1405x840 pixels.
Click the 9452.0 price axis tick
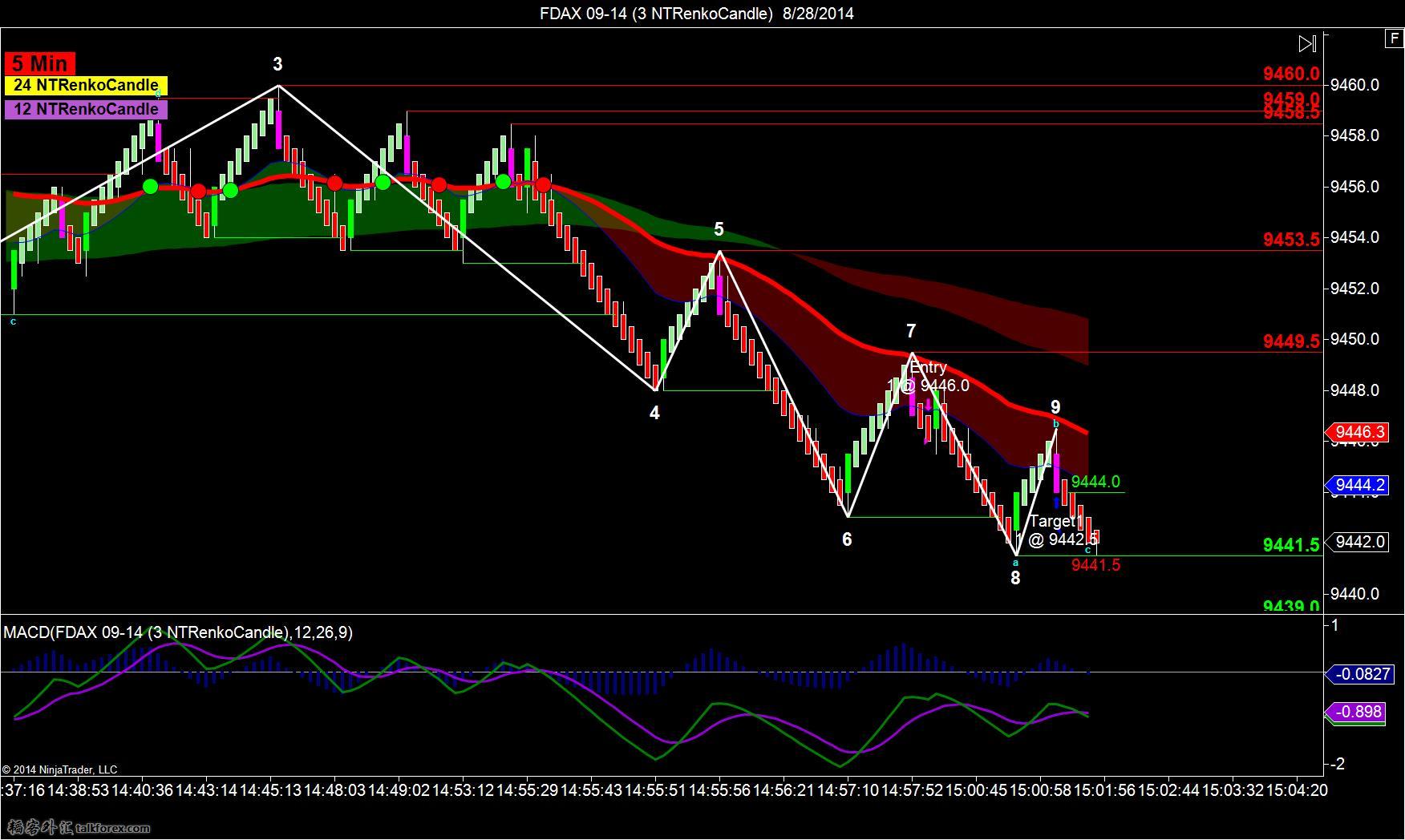[1354, 289]
